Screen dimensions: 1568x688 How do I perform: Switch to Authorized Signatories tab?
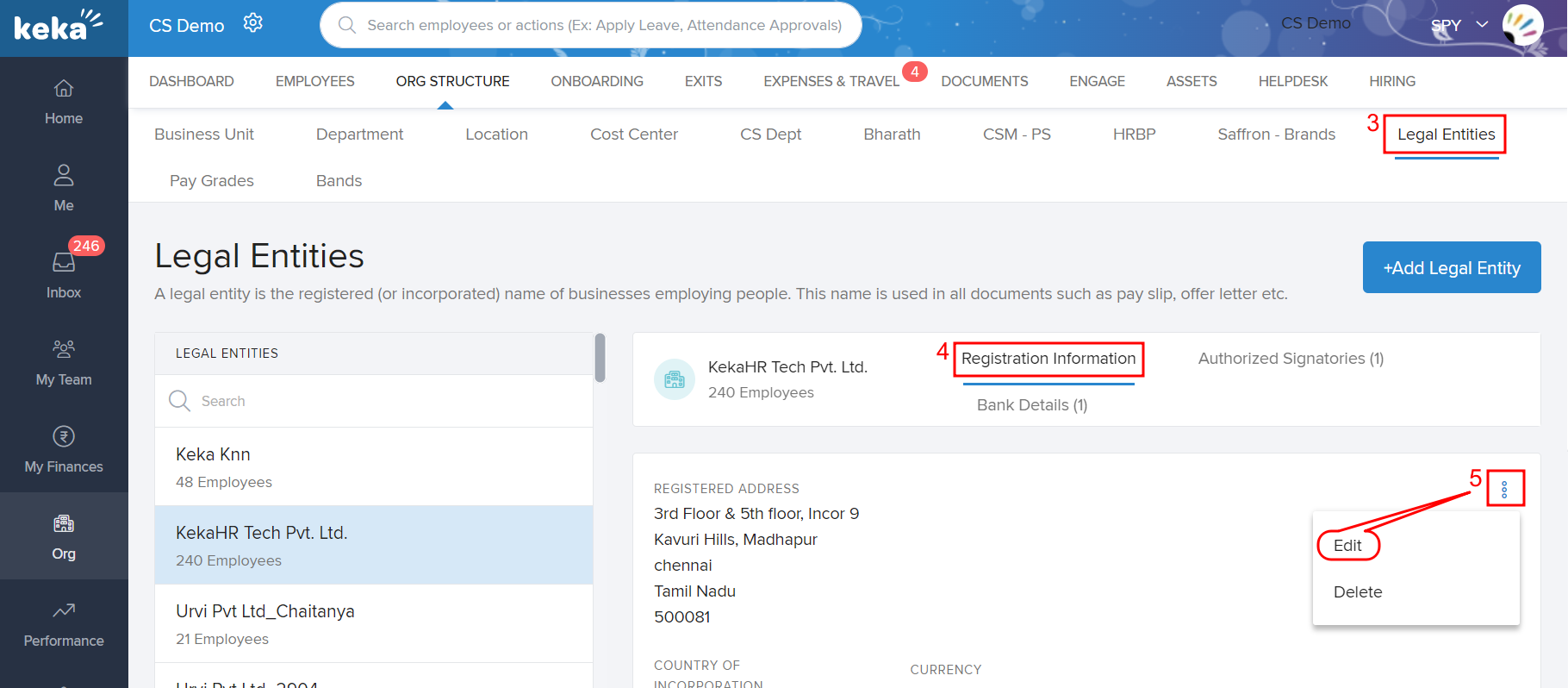click(x=1291, y=359)
